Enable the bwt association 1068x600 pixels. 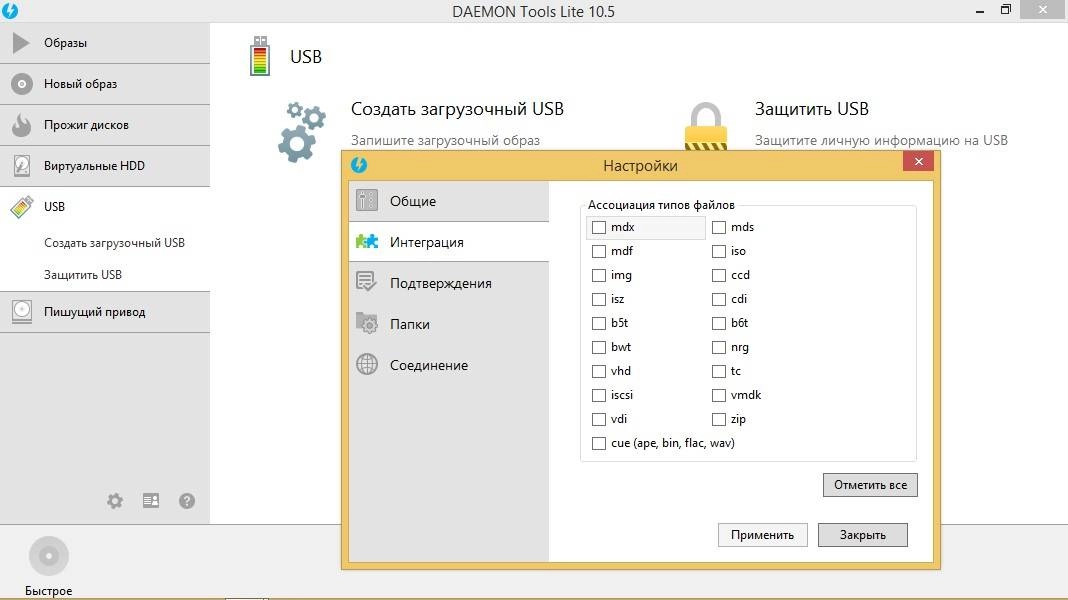(599, 347)
